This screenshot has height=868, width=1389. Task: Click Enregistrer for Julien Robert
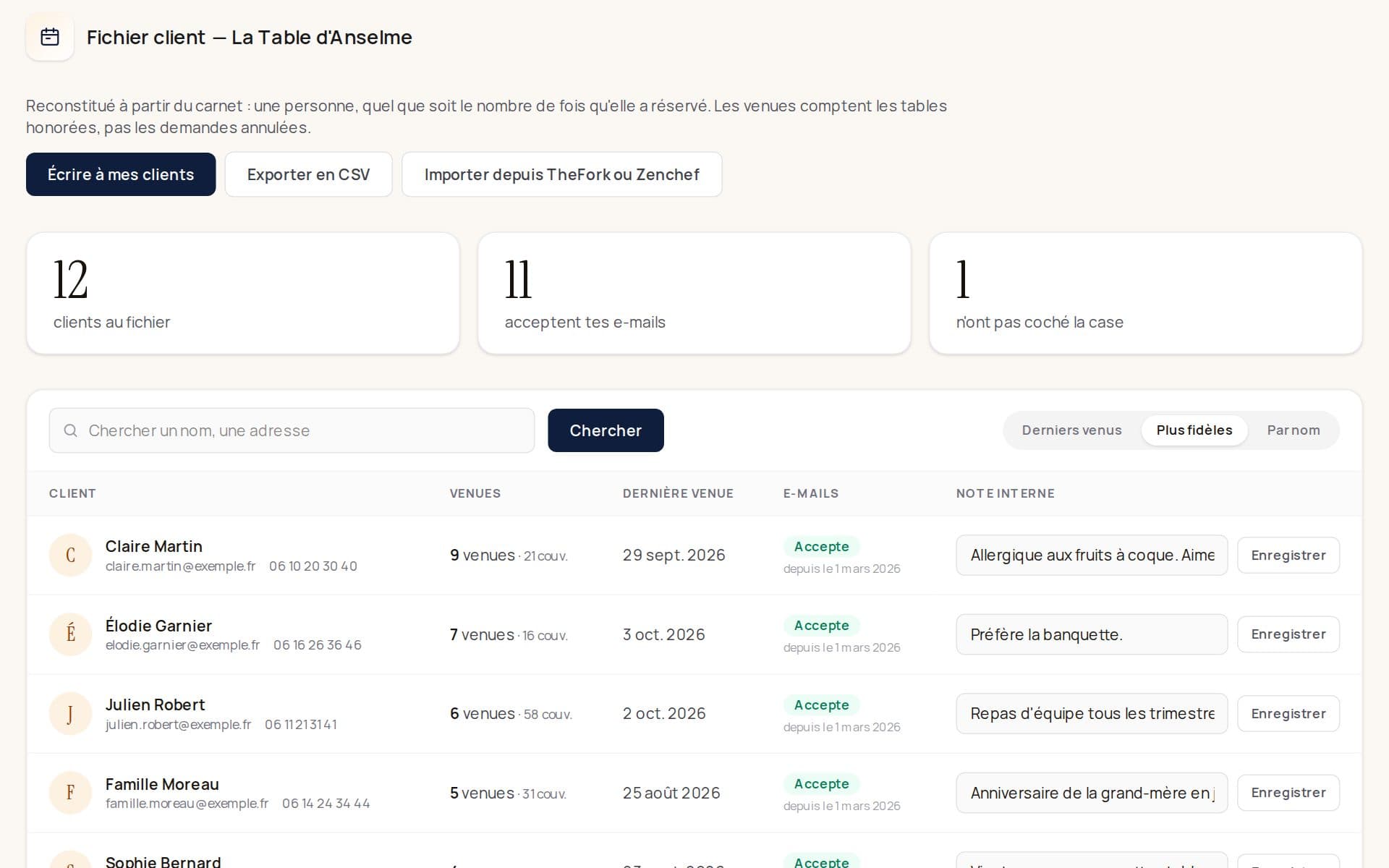click(1288, 713)
